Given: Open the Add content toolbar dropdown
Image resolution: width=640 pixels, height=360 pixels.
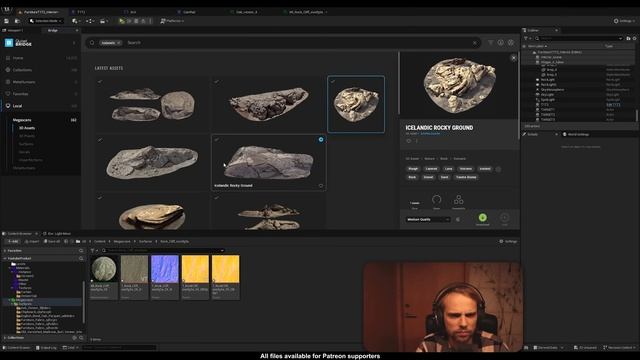Looking at the screenshot, I should click(76, 21).
